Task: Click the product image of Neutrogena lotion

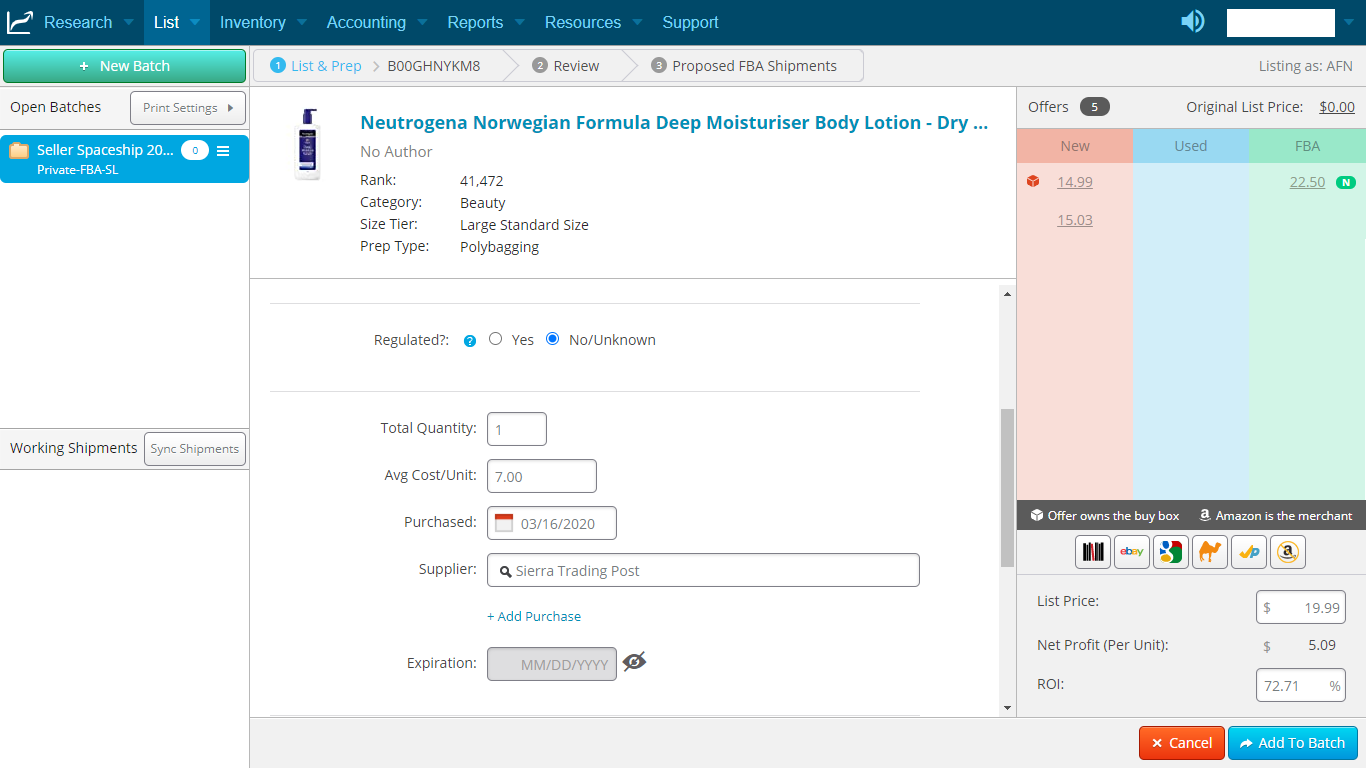Action: click(x=308, y=144)
